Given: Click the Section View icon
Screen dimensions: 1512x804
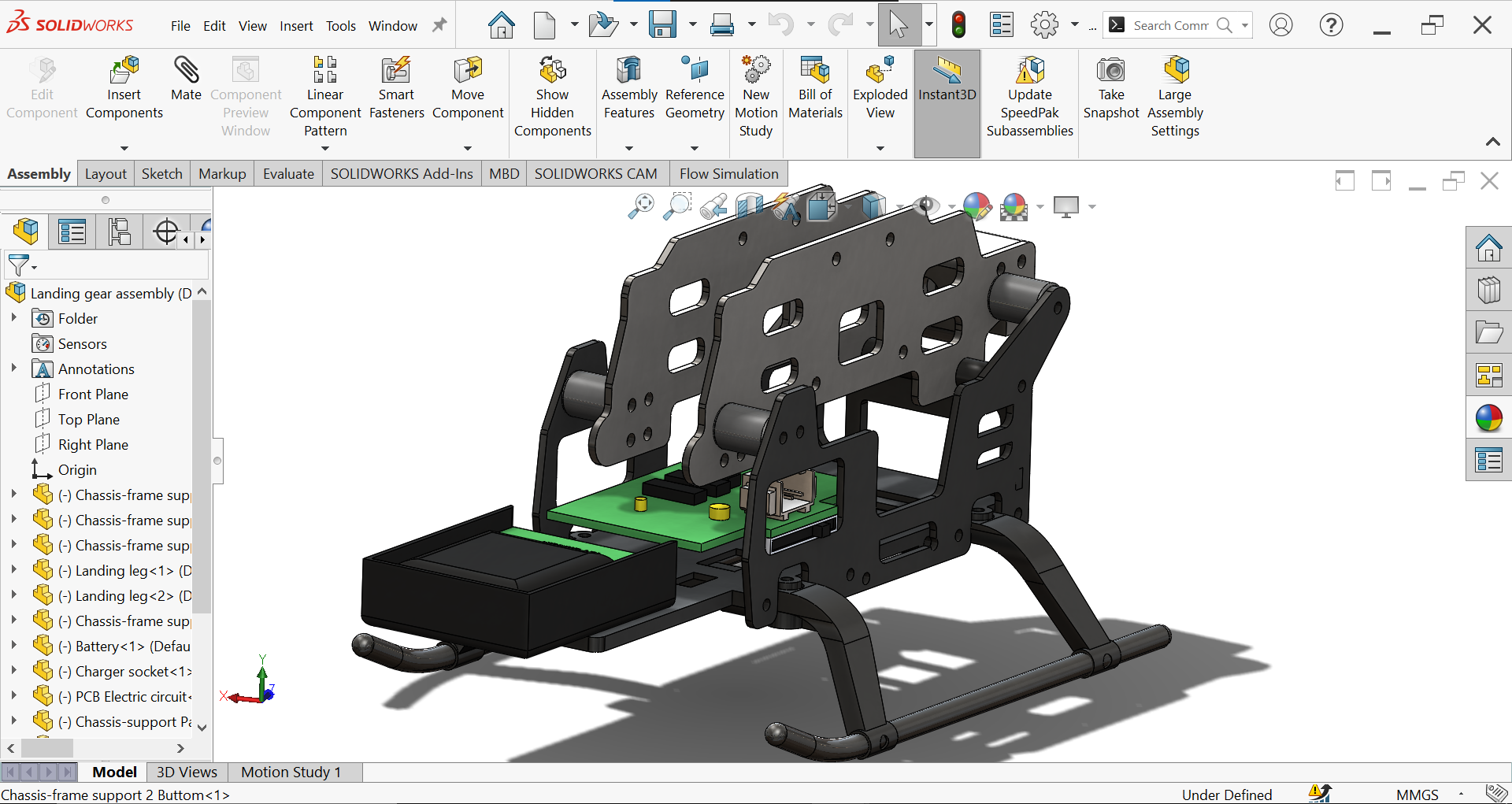Looking at the screenshot, I should click(x=750, y=206).
